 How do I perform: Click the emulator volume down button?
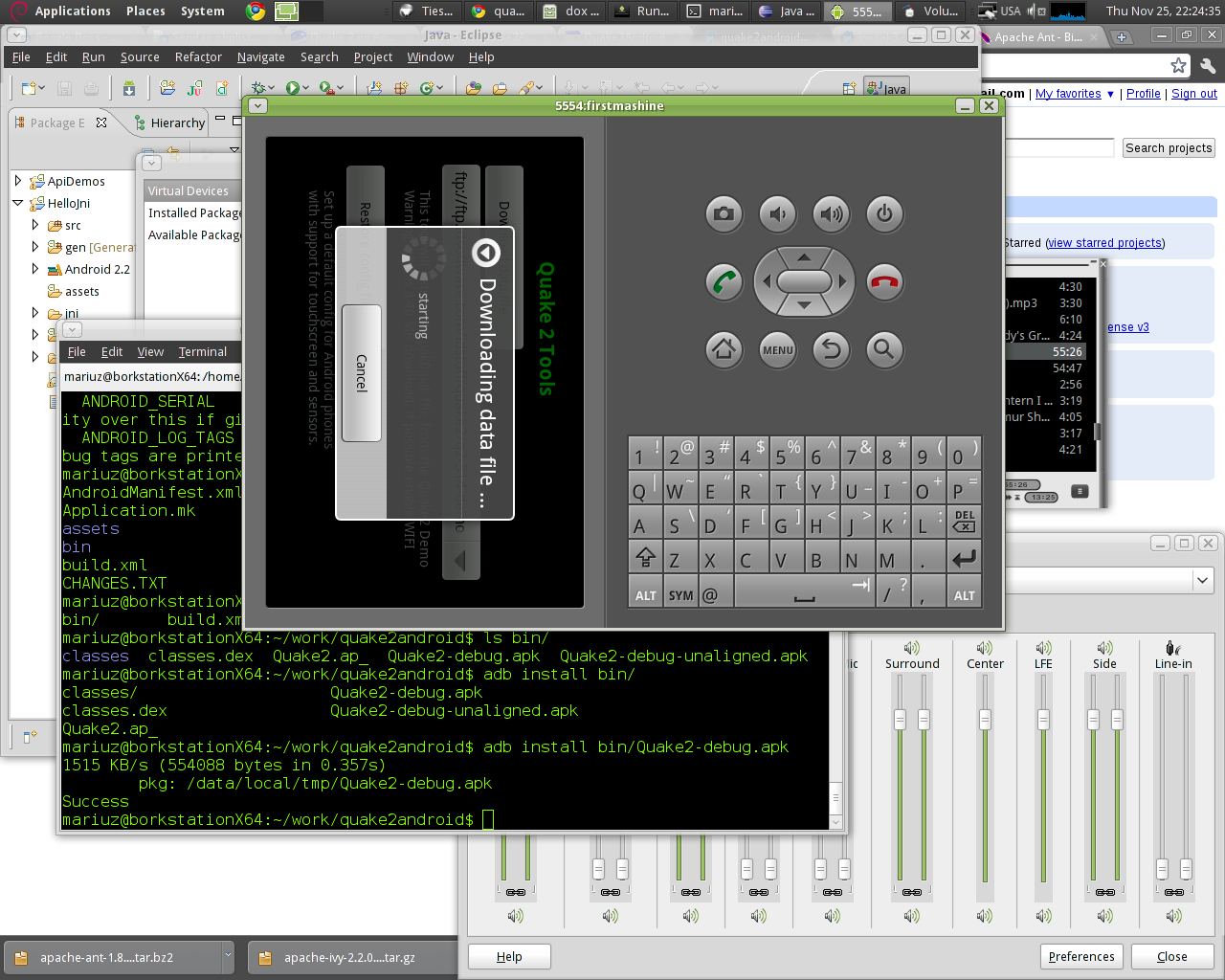(x=777, y=213)
